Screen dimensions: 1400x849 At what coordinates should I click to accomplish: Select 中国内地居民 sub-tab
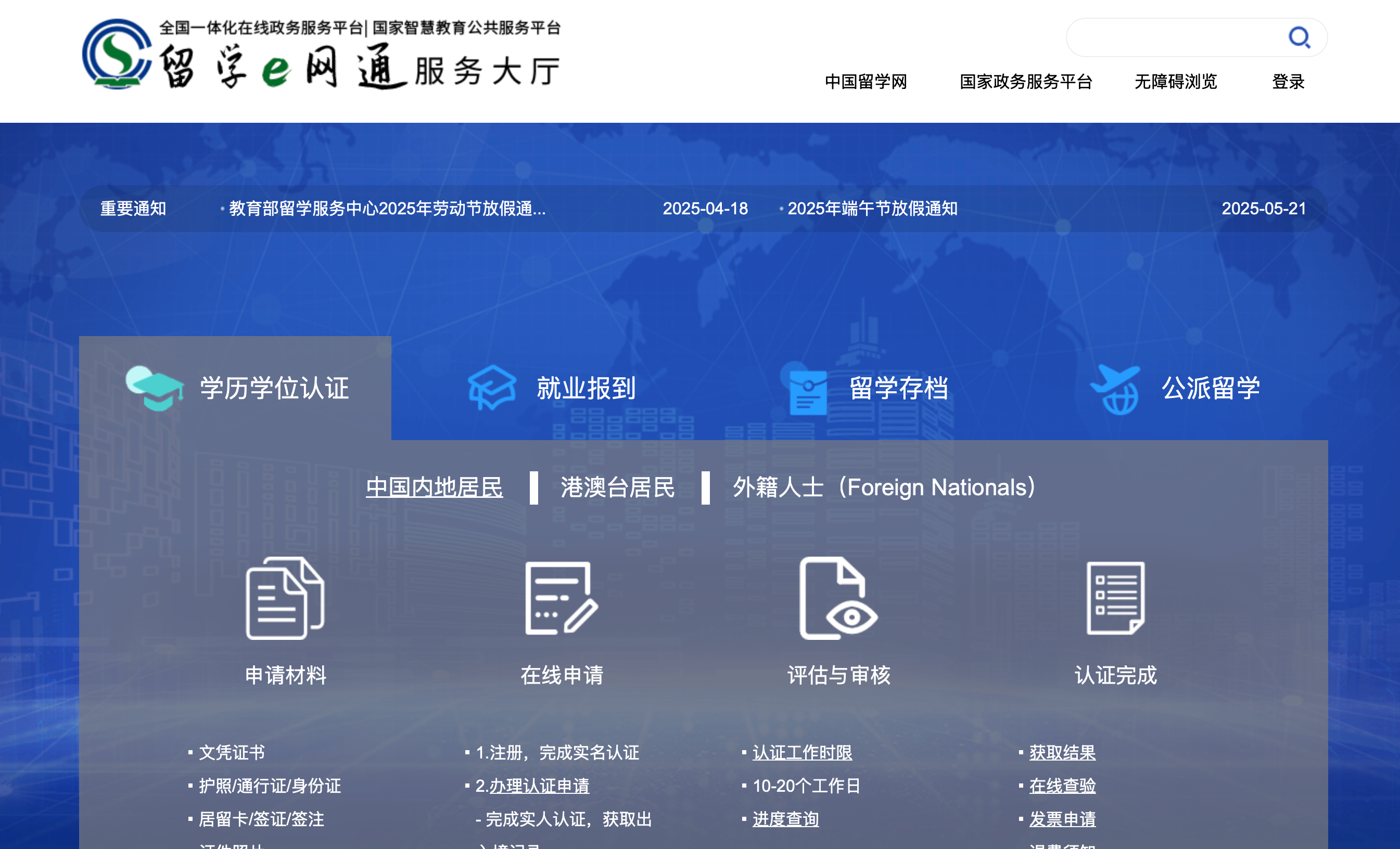(434, 487)
